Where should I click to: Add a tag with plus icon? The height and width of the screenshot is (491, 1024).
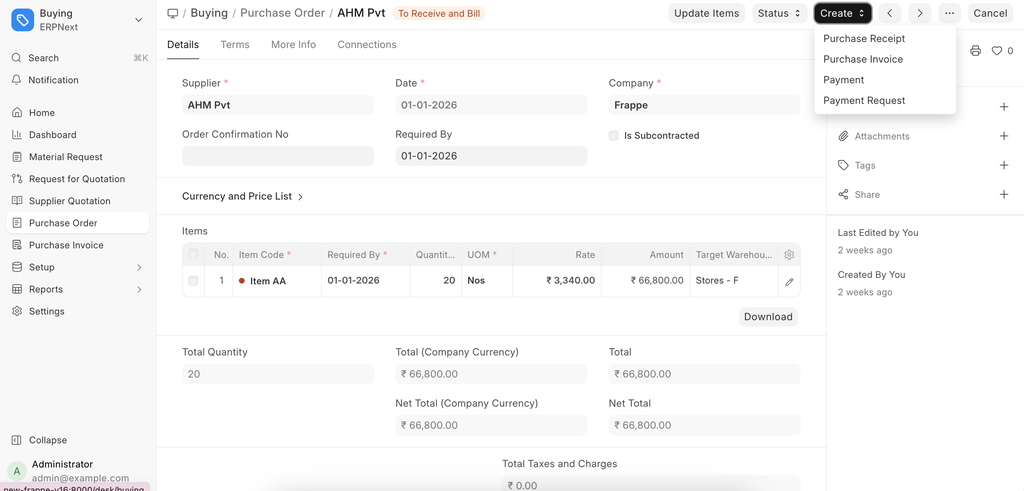pos(1004,165)
